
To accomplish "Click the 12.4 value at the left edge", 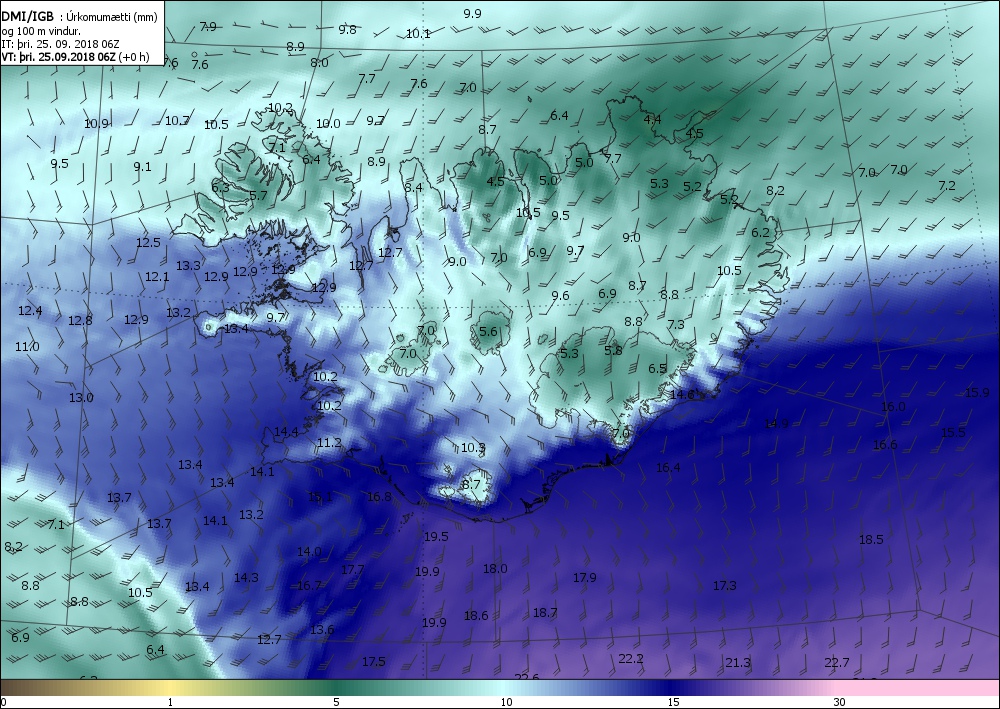I will pos(30,311).
